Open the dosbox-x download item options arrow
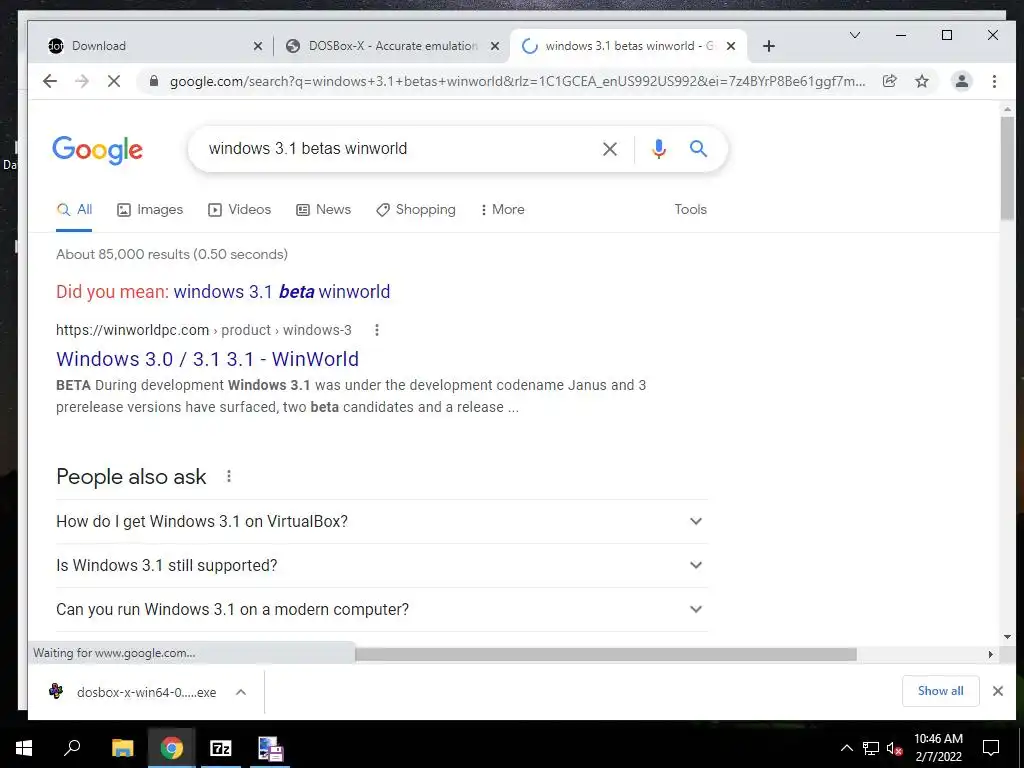 241,692
